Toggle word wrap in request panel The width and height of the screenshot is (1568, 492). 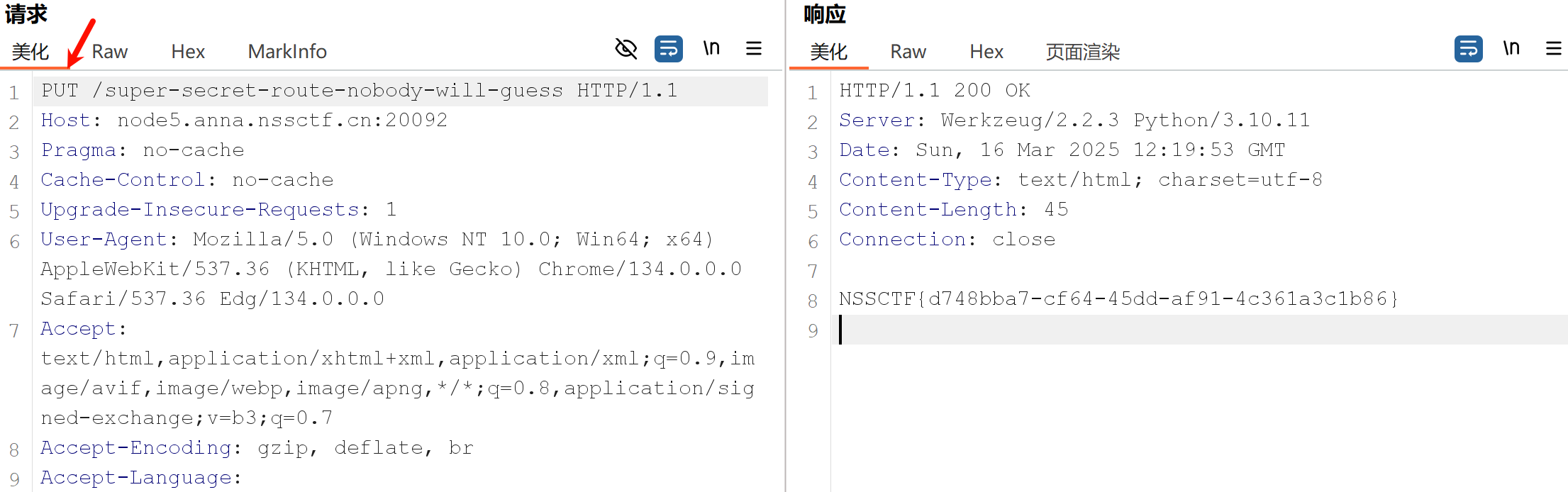tap(668, 49)
